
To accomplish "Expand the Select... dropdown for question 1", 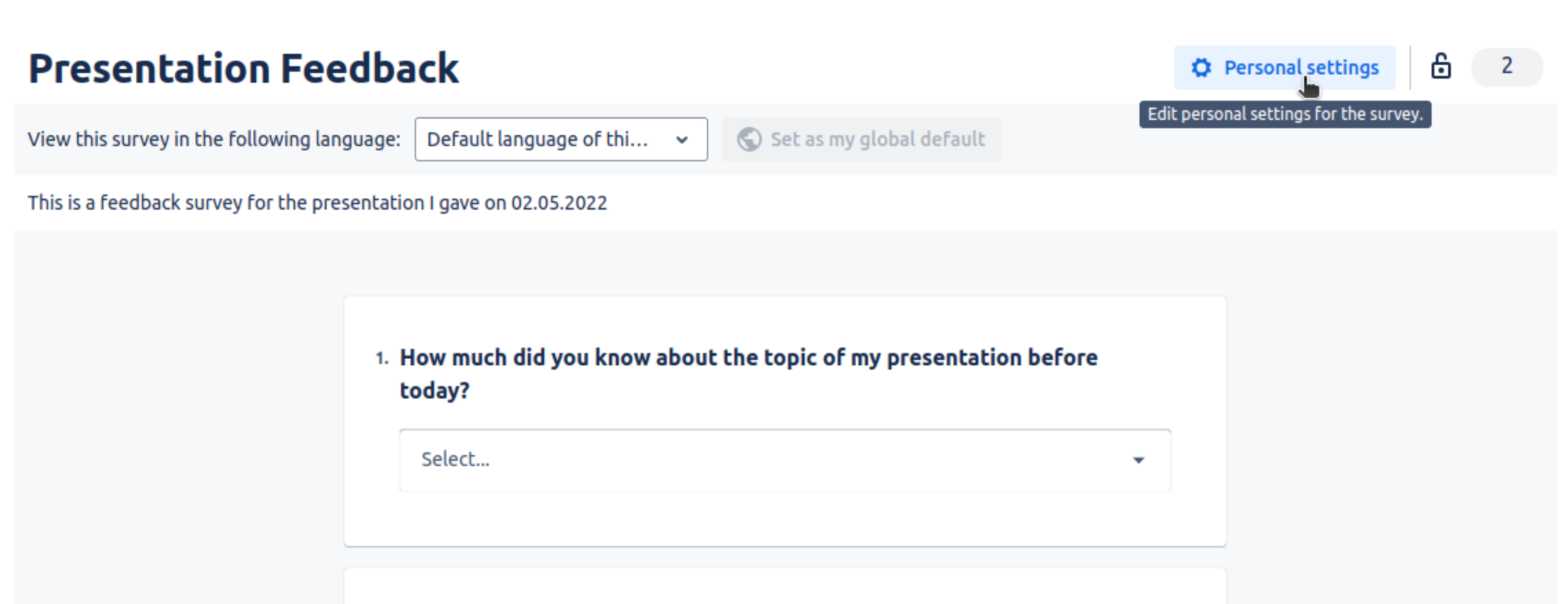I will [x=784, y=460].
